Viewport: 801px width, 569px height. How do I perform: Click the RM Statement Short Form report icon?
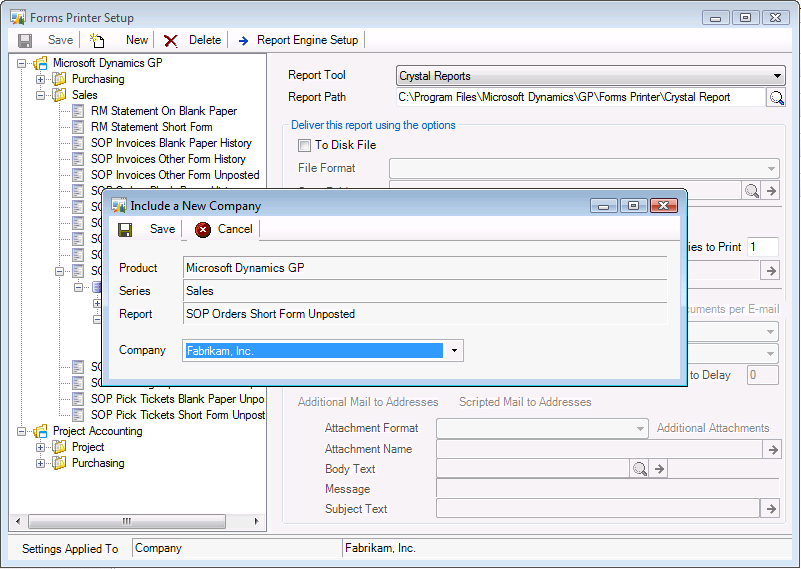click(78, 127)
